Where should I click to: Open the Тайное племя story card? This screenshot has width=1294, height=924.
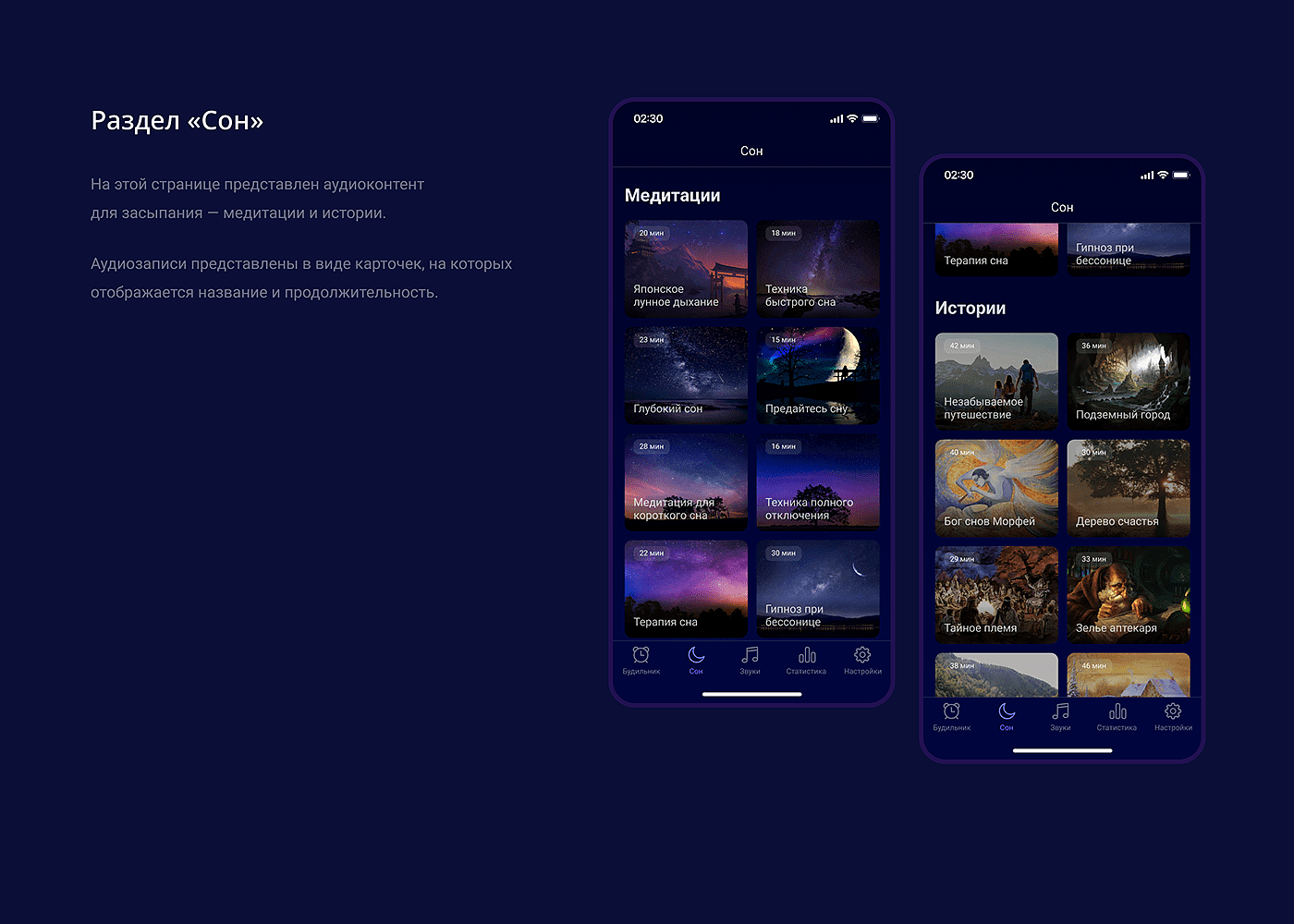[x=996, y=595]
